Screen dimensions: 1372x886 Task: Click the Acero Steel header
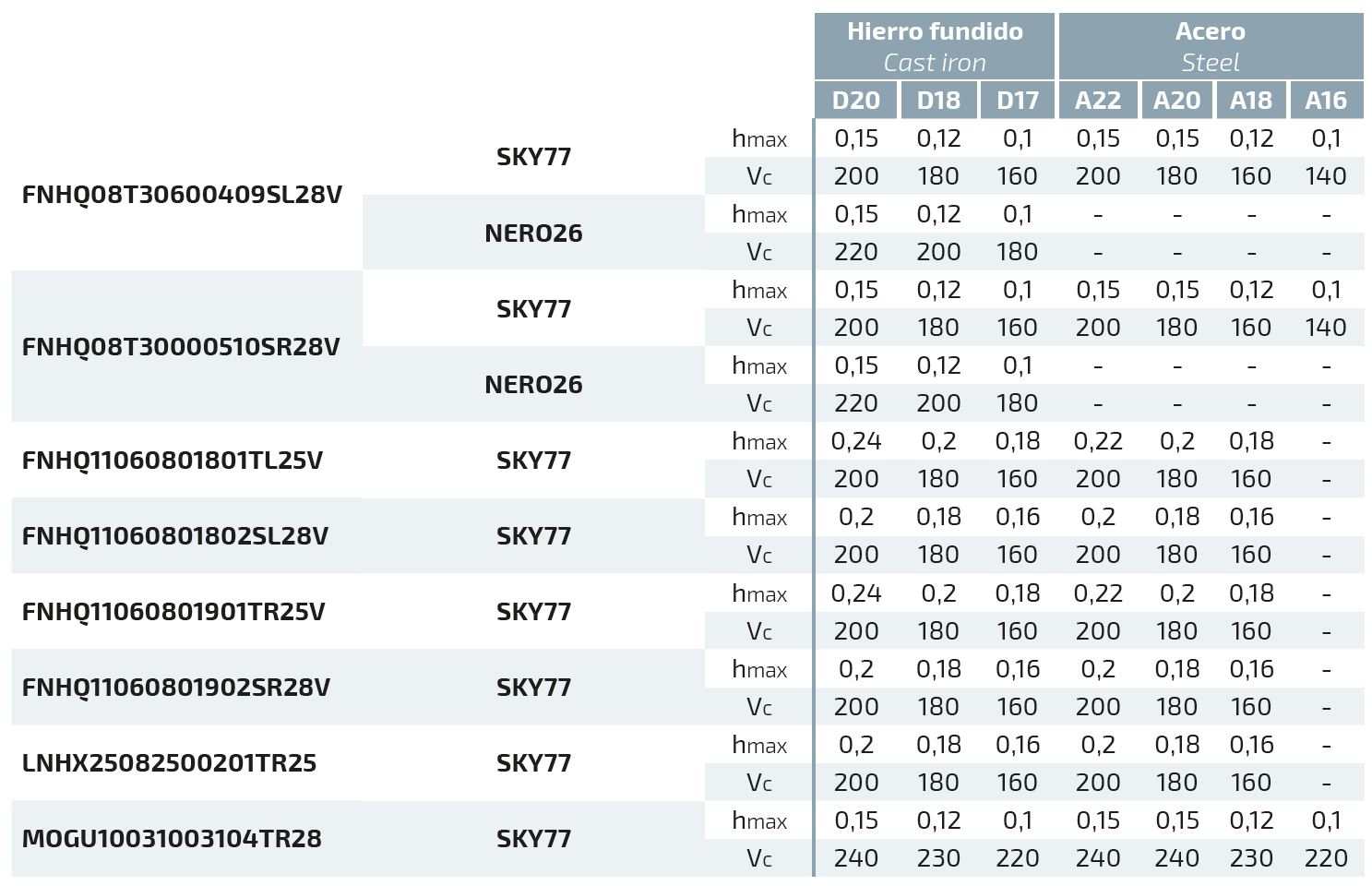[1211, 46]
